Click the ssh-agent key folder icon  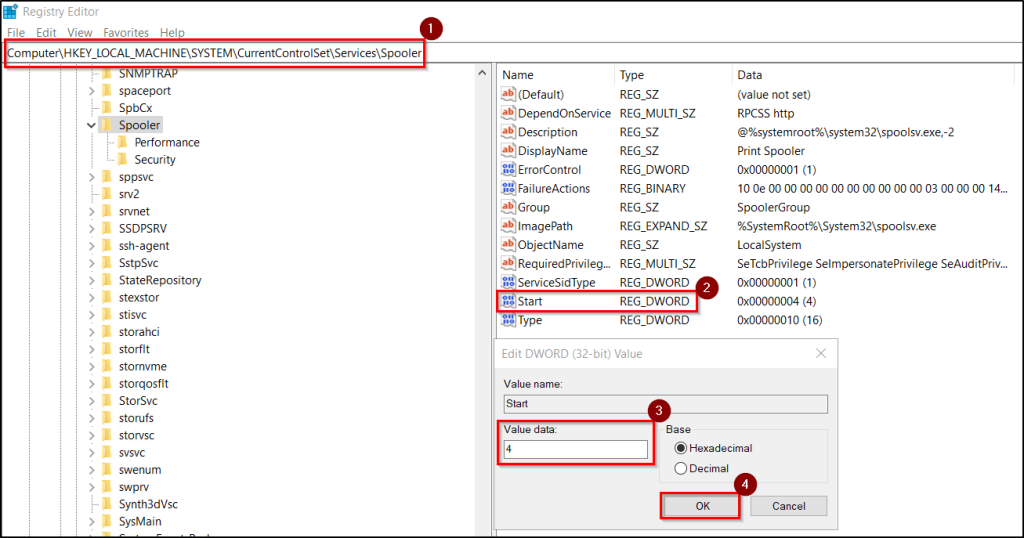(107, 245)
